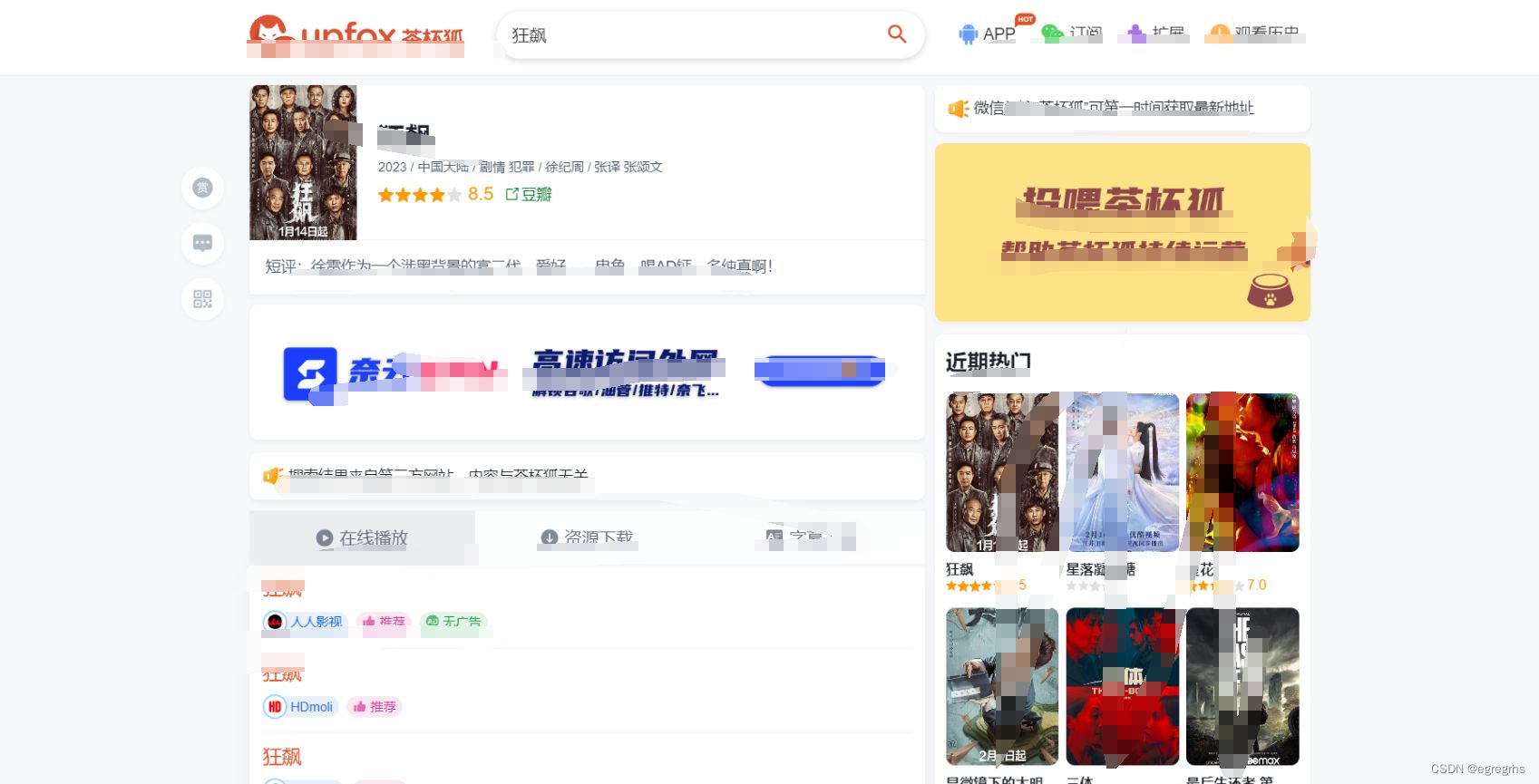Switch to the 在线播放 tab
The image size is (1539, 784).
(x=362, y=537)
